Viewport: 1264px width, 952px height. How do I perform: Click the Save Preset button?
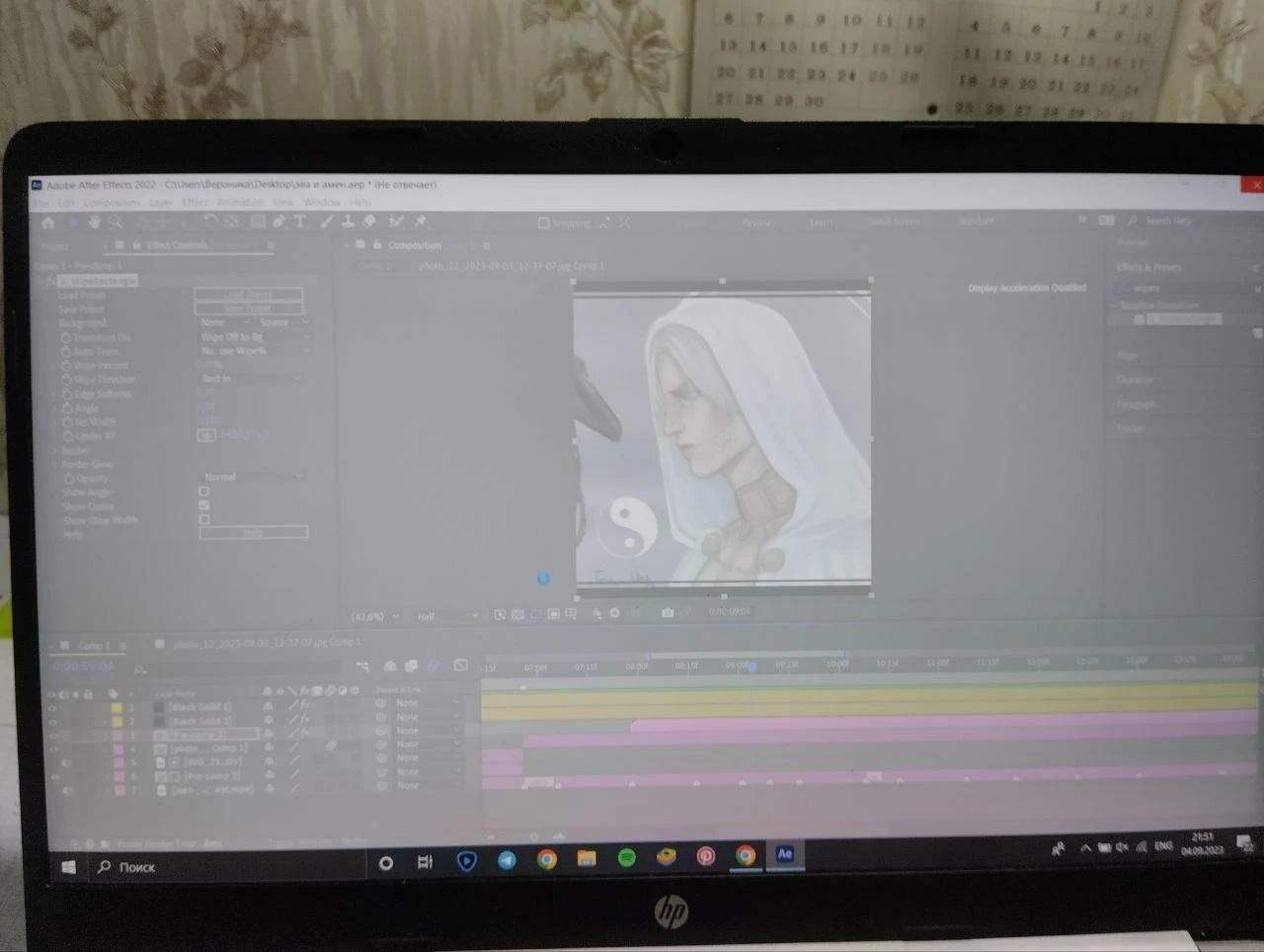point(249,308)
